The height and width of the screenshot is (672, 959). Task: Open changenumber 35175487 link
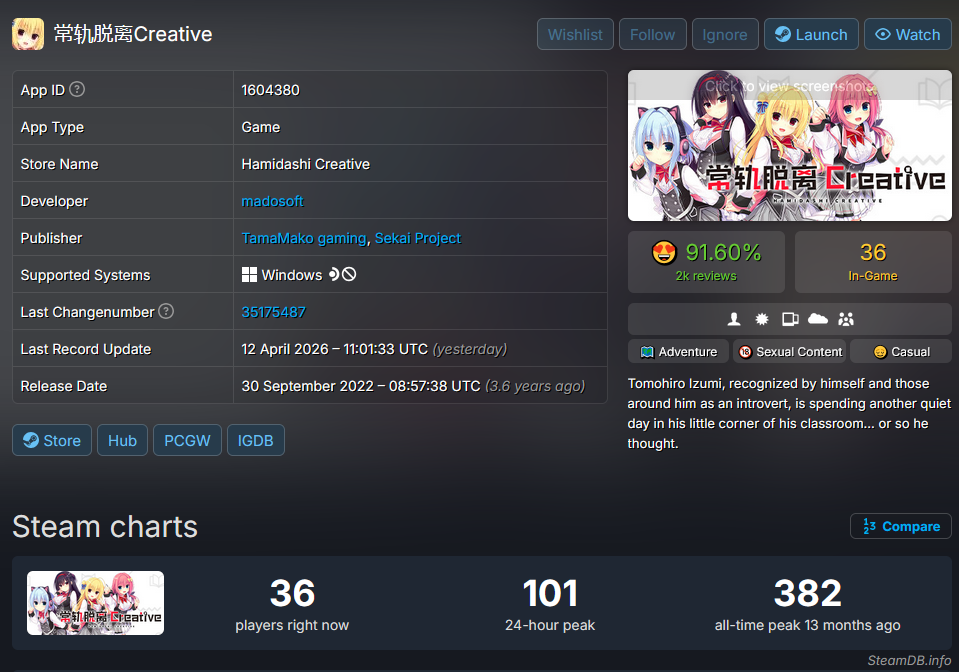(x=273, y=312)
